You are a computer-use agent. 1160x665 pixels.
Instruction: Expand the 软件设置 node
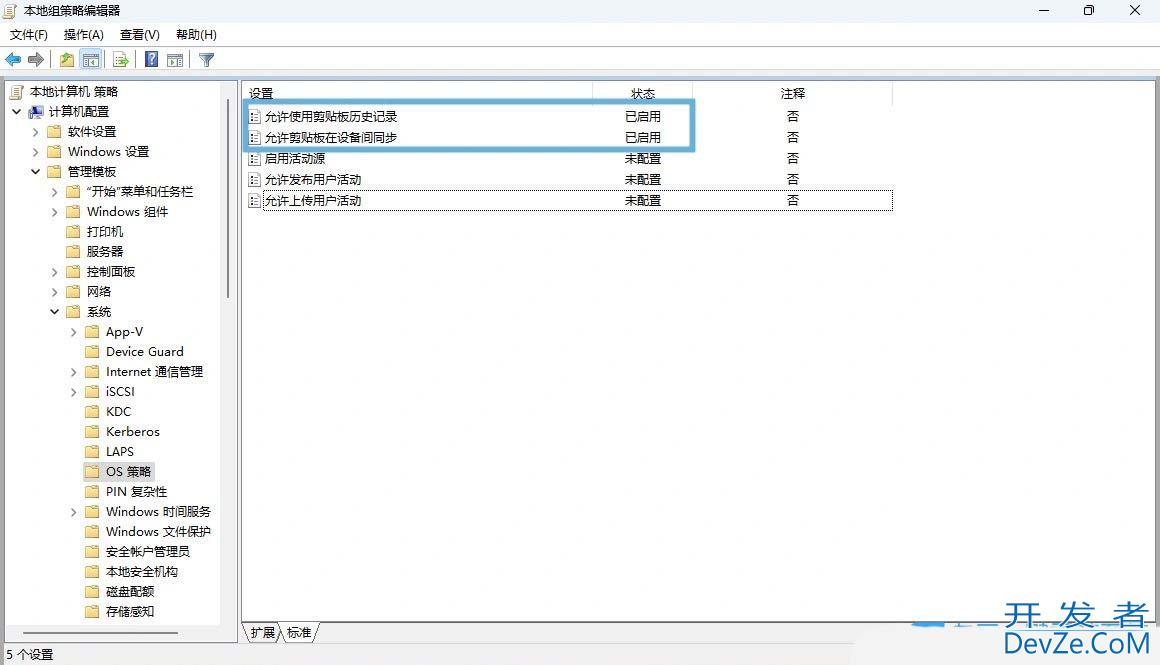click(36, 132)
